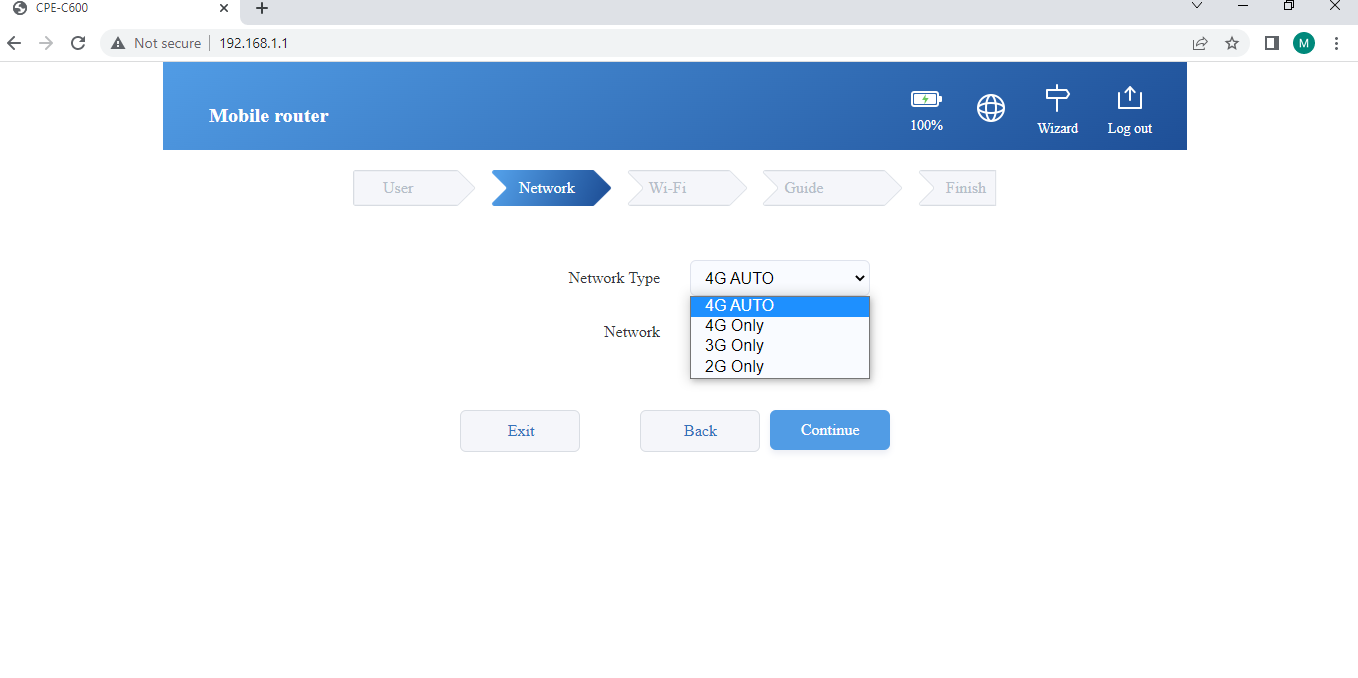
Task: Click the Network Type dropdown box
Action: tap(780, 278)
